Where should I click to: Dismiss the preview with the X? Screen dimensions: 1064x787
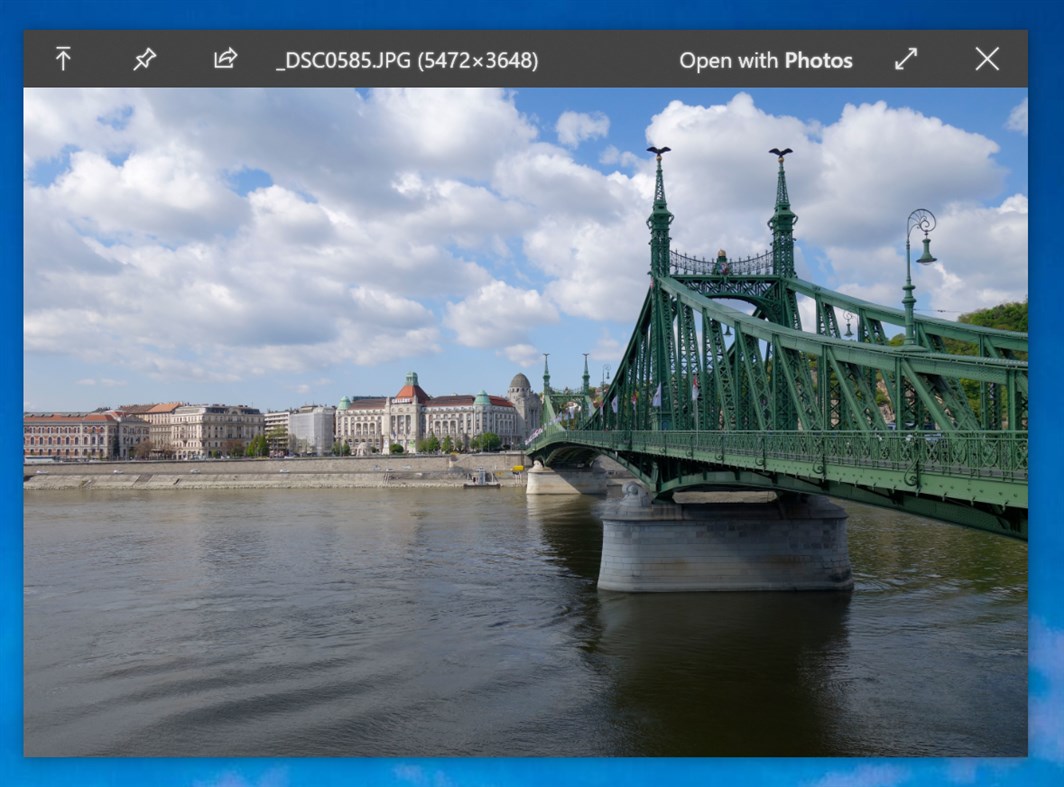[x=986, y=59]
